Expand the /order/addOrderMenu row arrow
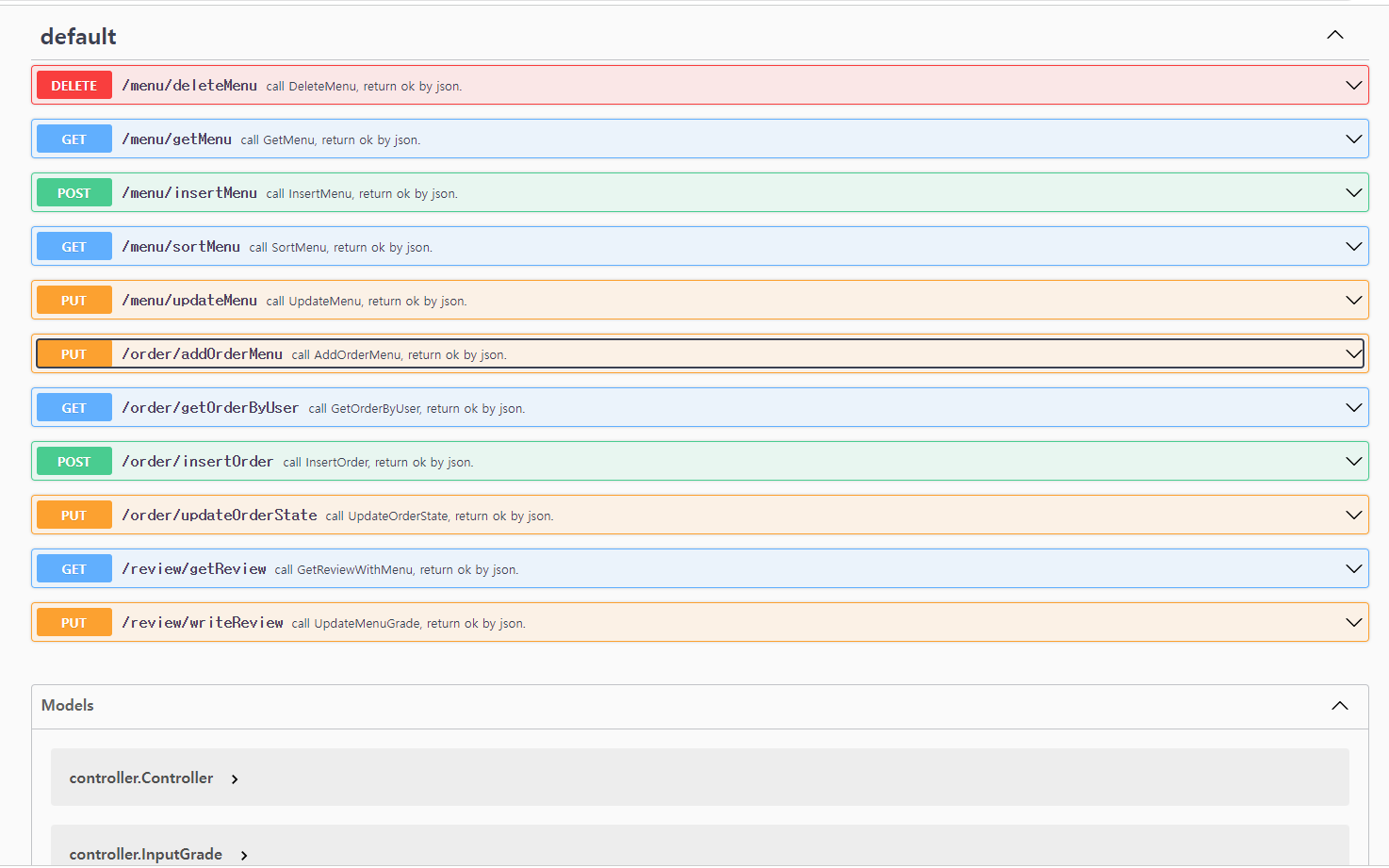 pyautogui.click(x=1354, y=354)
